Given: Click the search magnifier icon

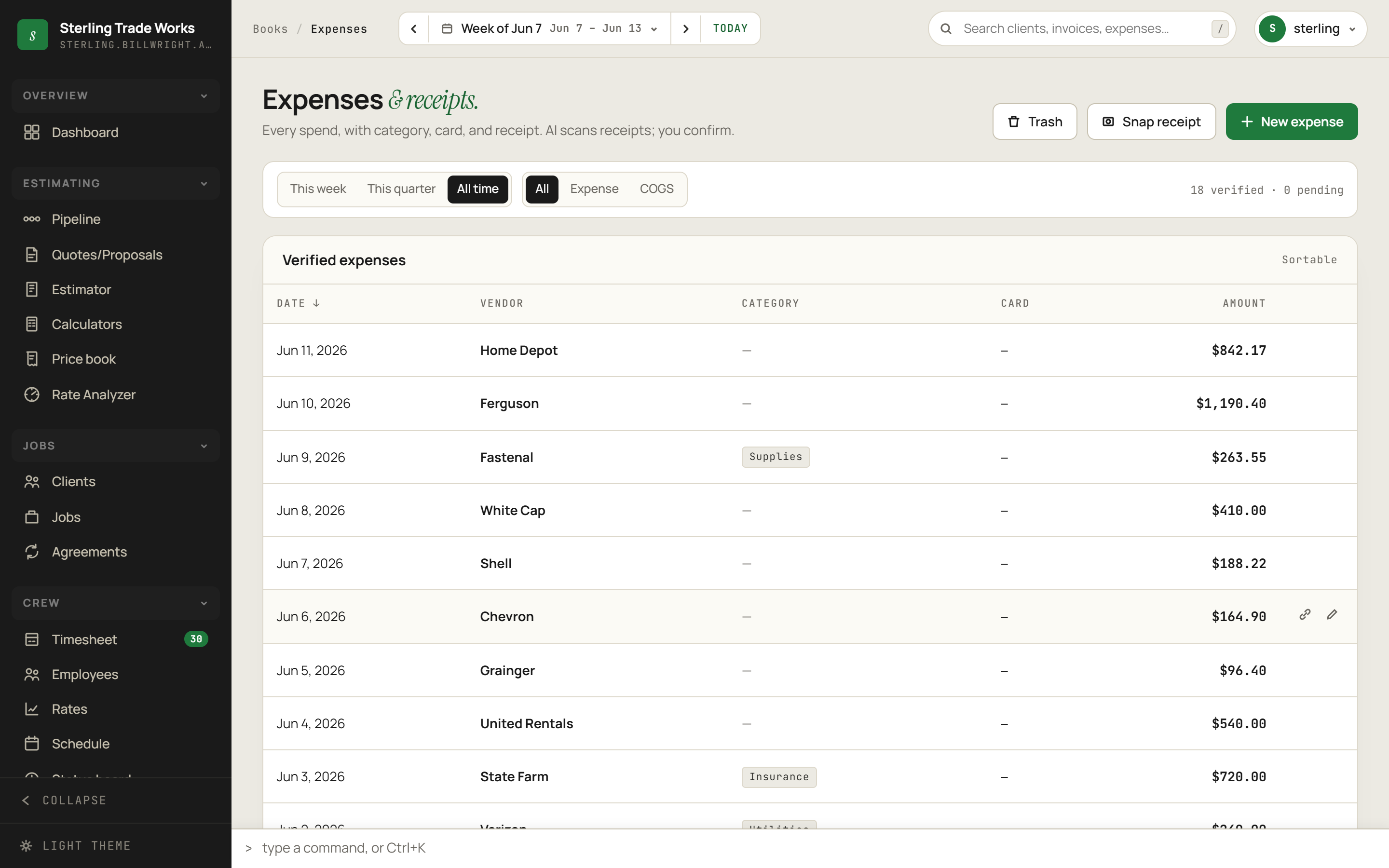Looking at the screenshot, I should 946,29.
